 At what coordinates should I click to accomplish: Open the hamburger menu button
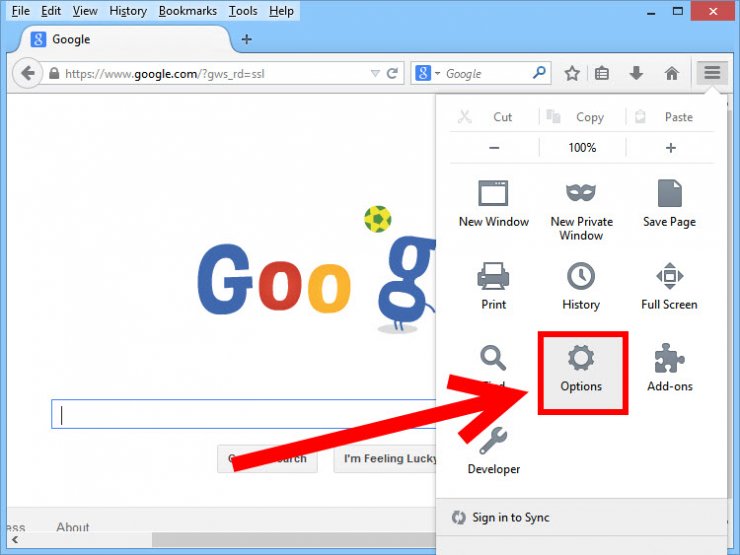click(712, 73)
